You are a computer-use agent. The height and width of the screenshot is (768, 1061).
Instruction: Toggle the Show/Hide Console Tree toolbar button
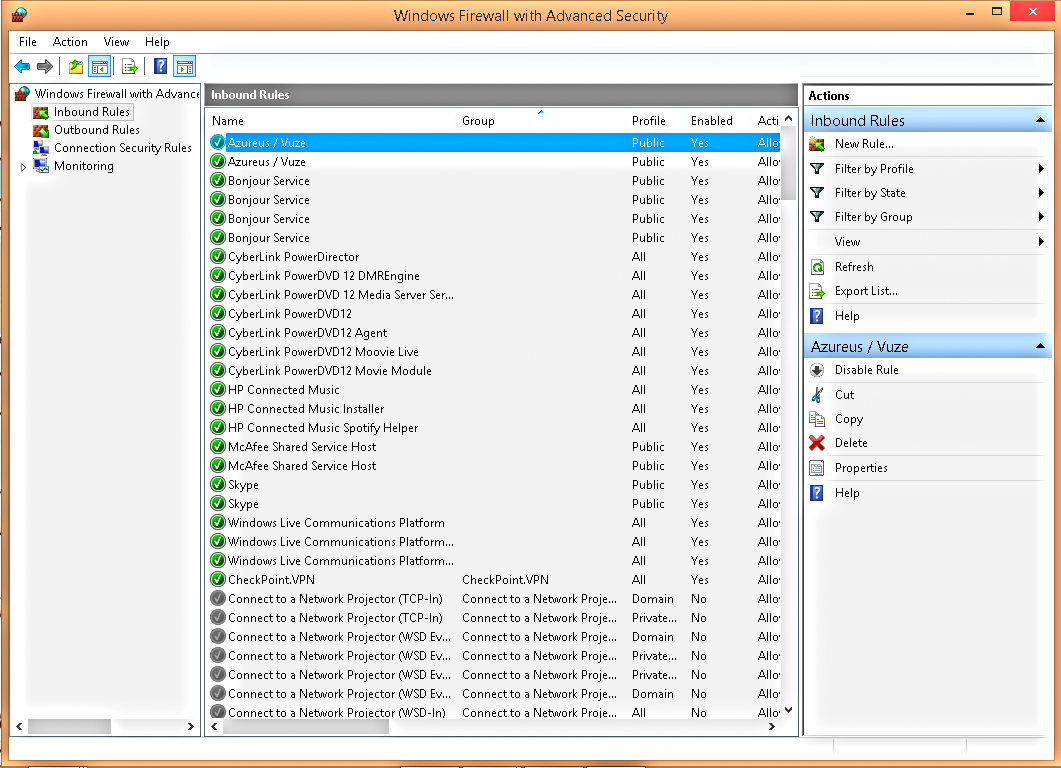pos(99,66)
